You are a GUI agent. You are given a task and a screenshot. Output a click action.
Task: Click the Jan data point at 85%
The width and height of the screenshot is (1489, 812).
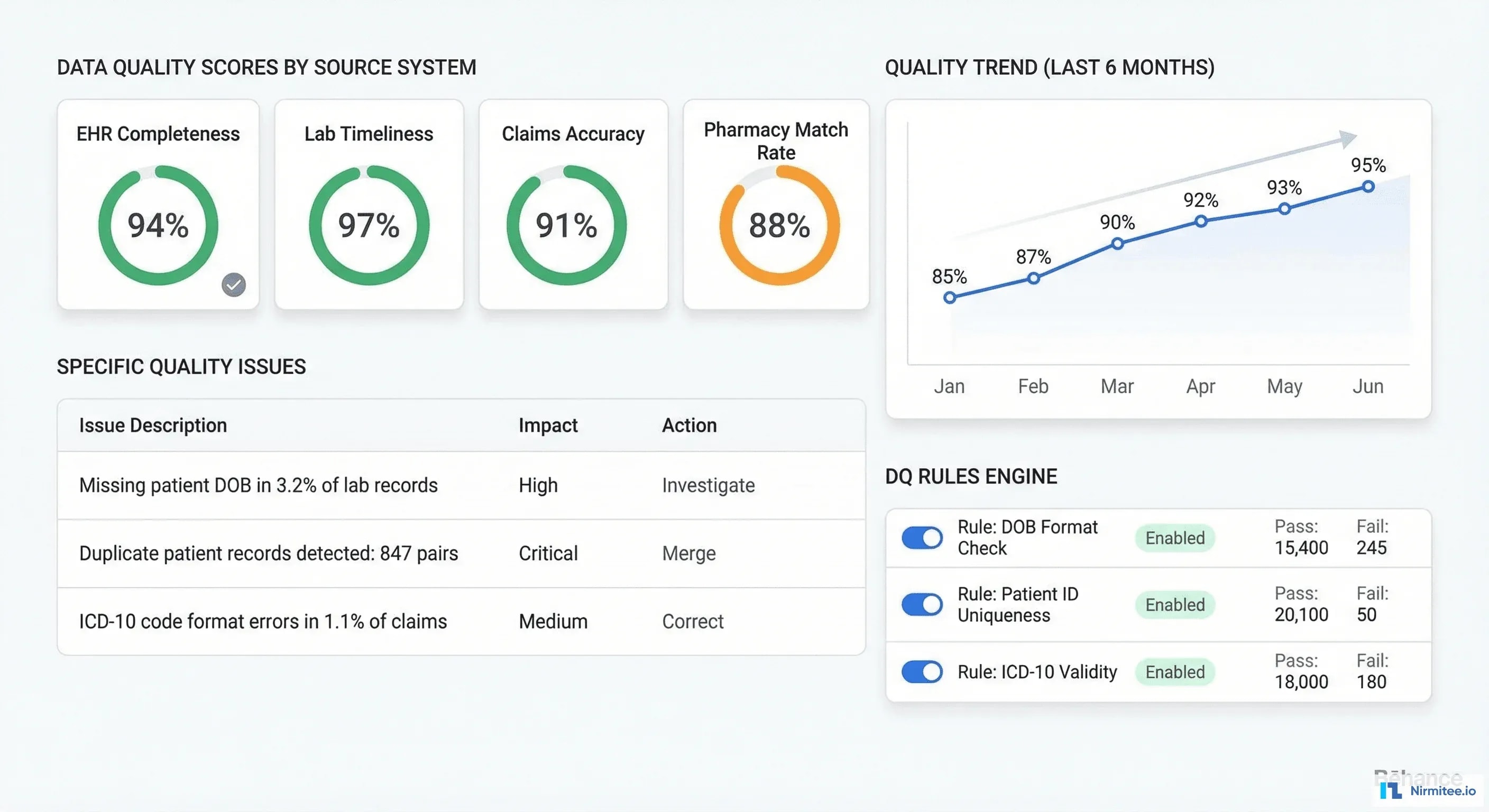click(x=950, y=298)
